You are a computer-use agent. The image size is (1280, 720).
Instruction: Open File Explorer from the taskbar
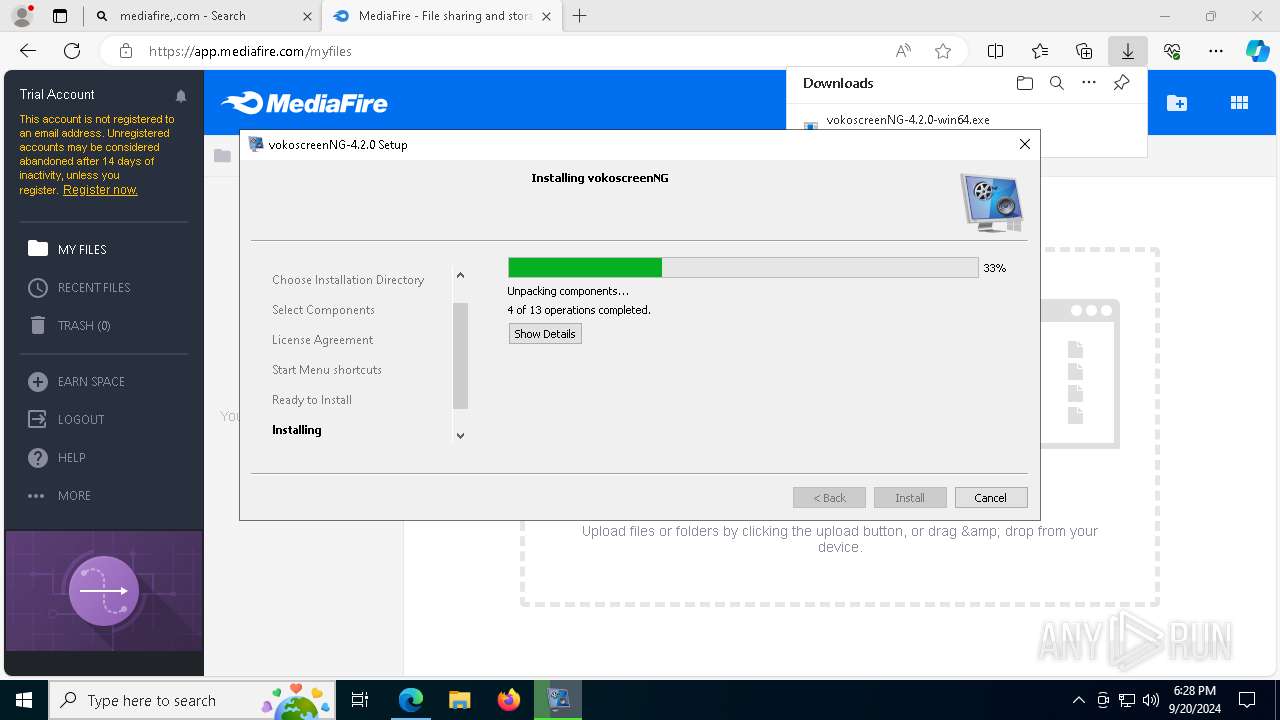[460, 700]
